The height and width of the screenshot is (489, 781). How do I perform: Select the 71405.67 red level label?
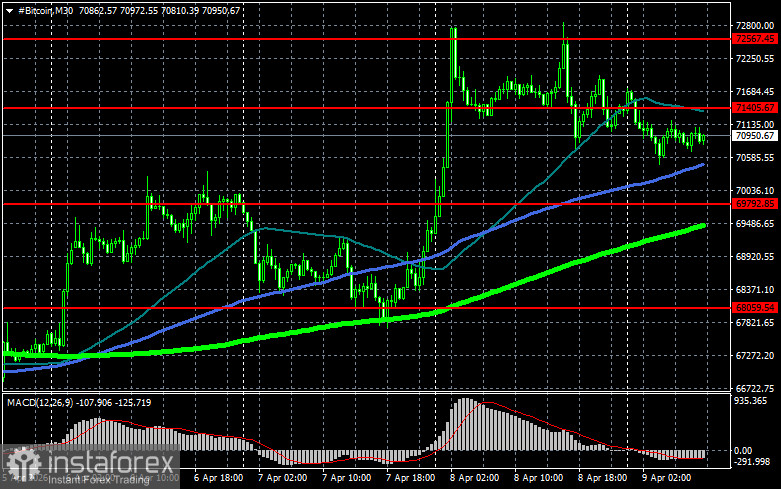click(755, 108)
